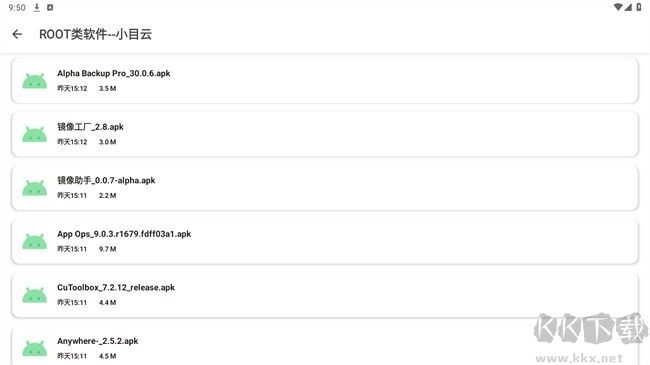Screen dimensions: 650x365
Task: Open 镜像工厂_2.8.apk file name
Action: (x=90, y=127)
